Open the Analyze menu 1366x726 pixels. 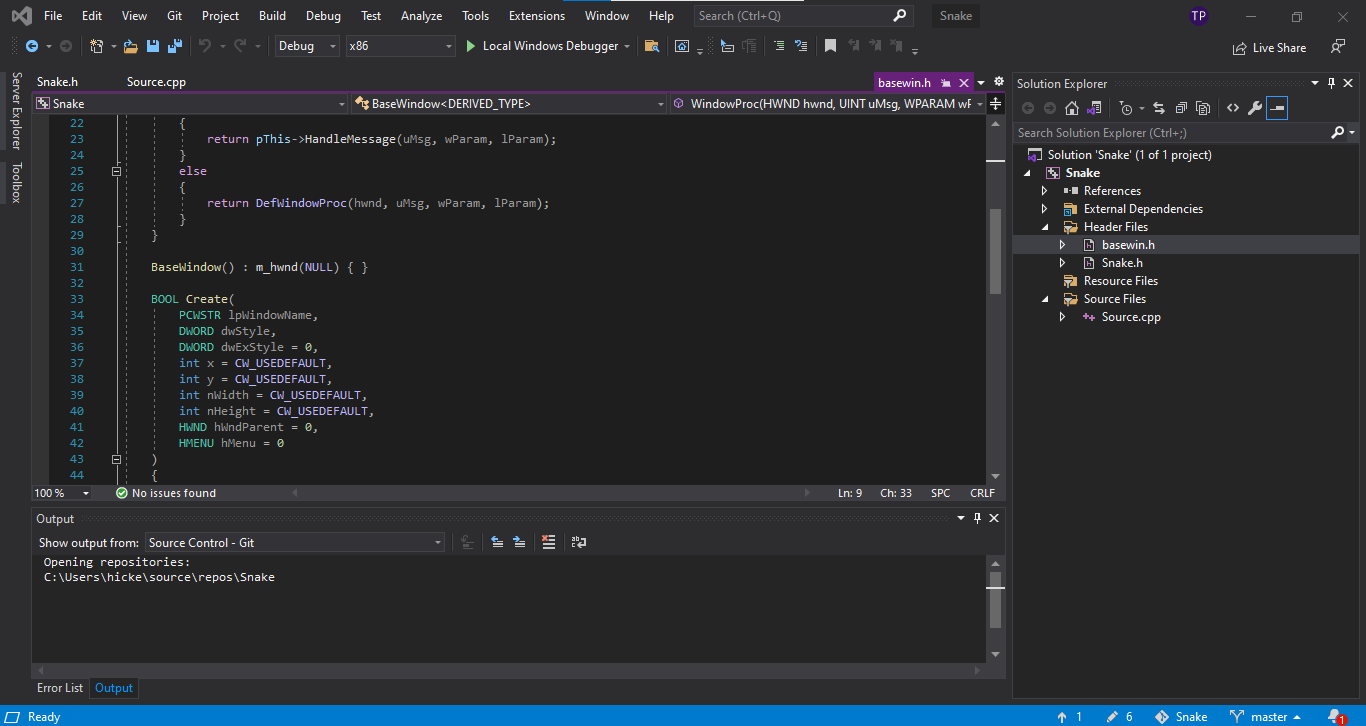pyautogui.click(x=421, y=16)
